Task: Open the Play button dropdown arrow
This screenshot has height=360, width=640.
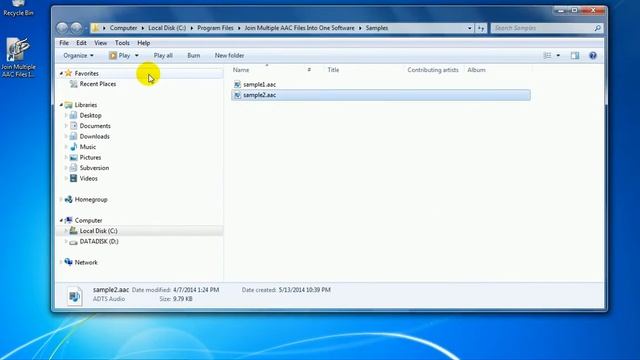Action: point(137,56)
